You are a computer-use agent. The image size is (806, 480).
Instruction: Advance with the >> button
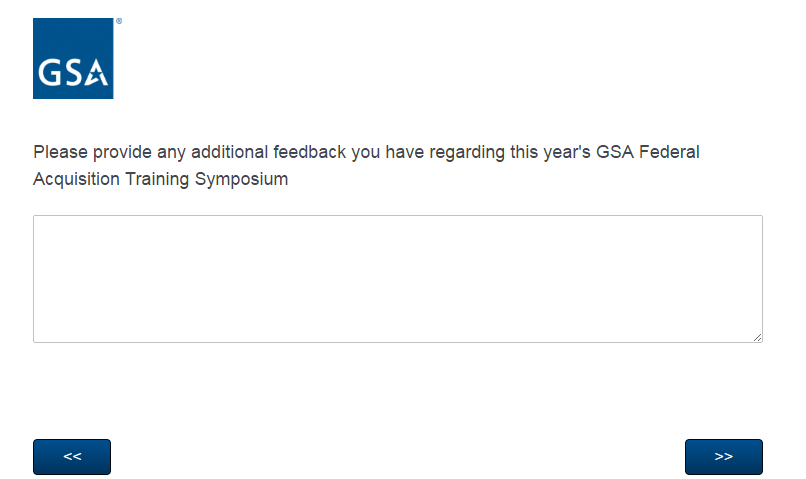point(723,456)
